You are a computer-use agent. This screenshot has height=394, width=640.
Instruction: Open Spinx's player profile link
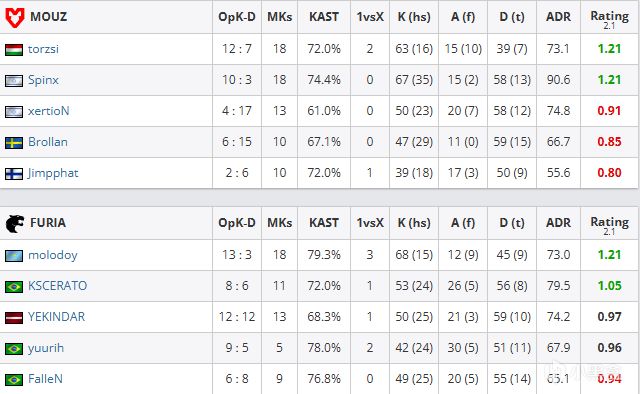coord(43,80)
